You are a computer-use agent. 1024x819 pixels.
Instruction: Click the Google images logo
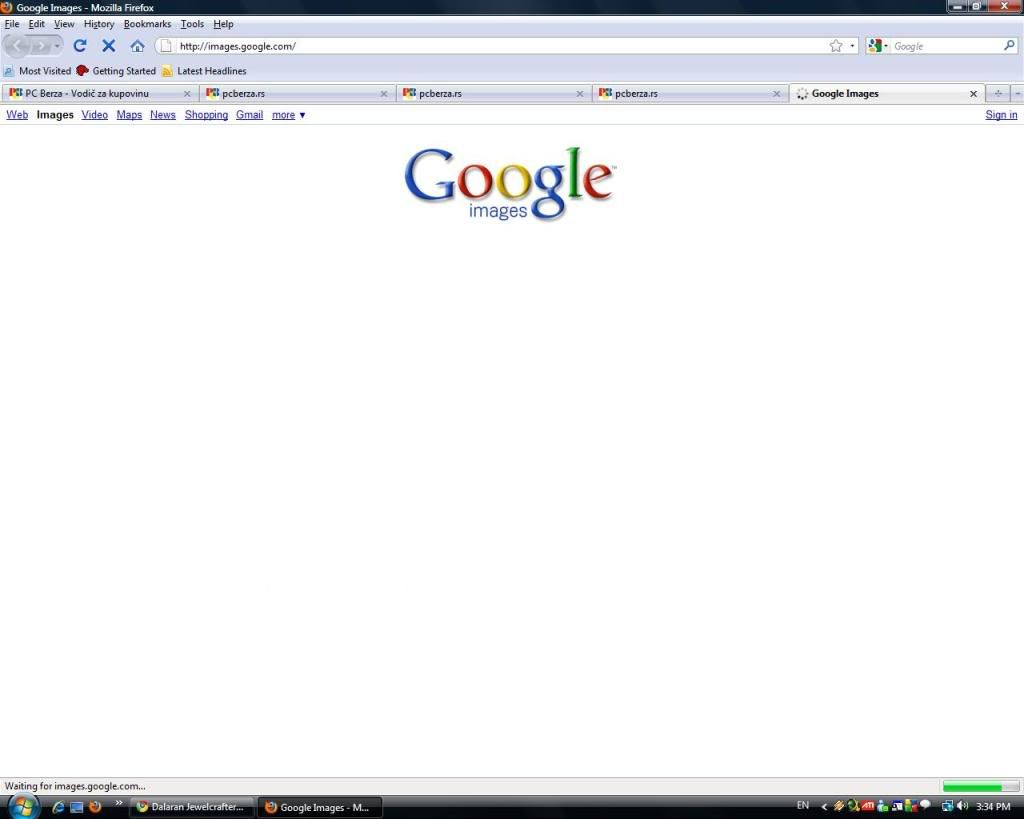509,184
